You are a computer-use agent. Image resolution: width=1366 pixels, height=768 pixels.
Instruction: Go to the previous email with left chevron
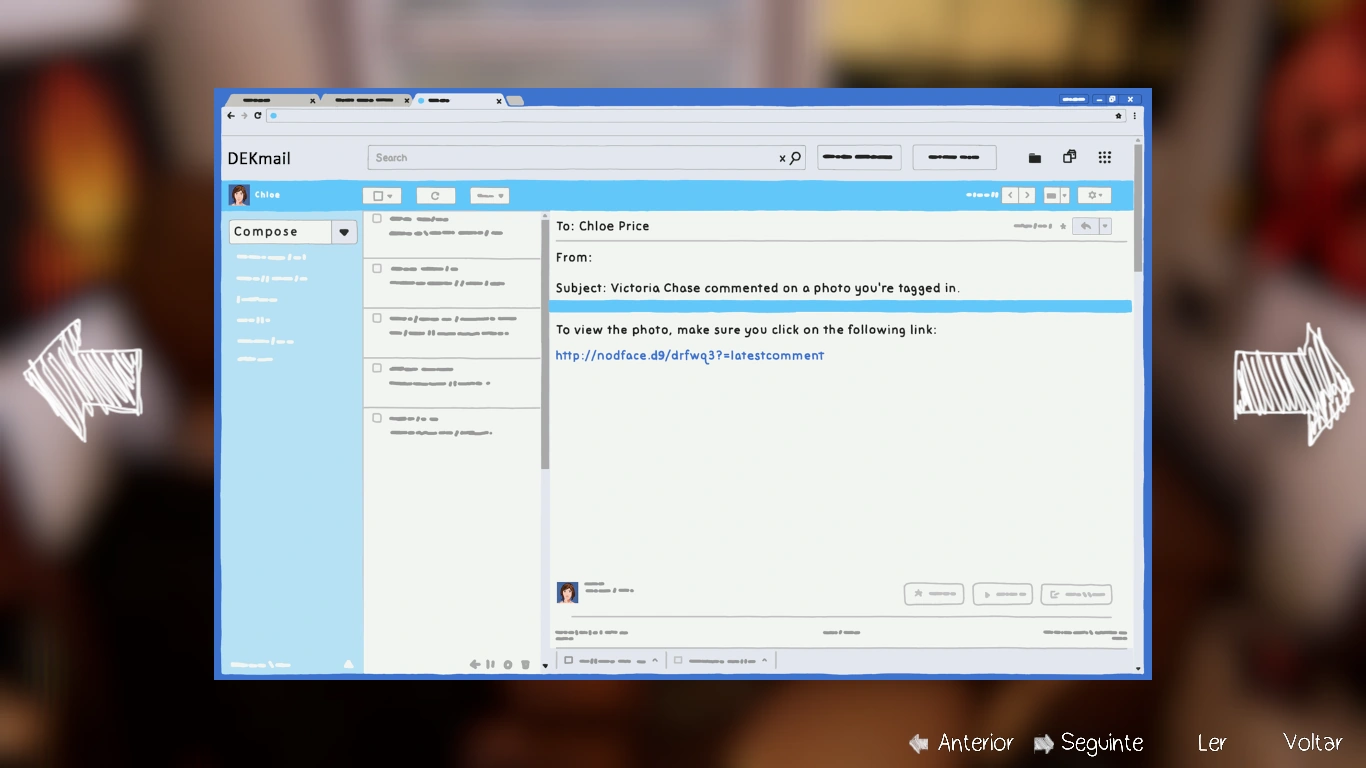click(1010, 196)
